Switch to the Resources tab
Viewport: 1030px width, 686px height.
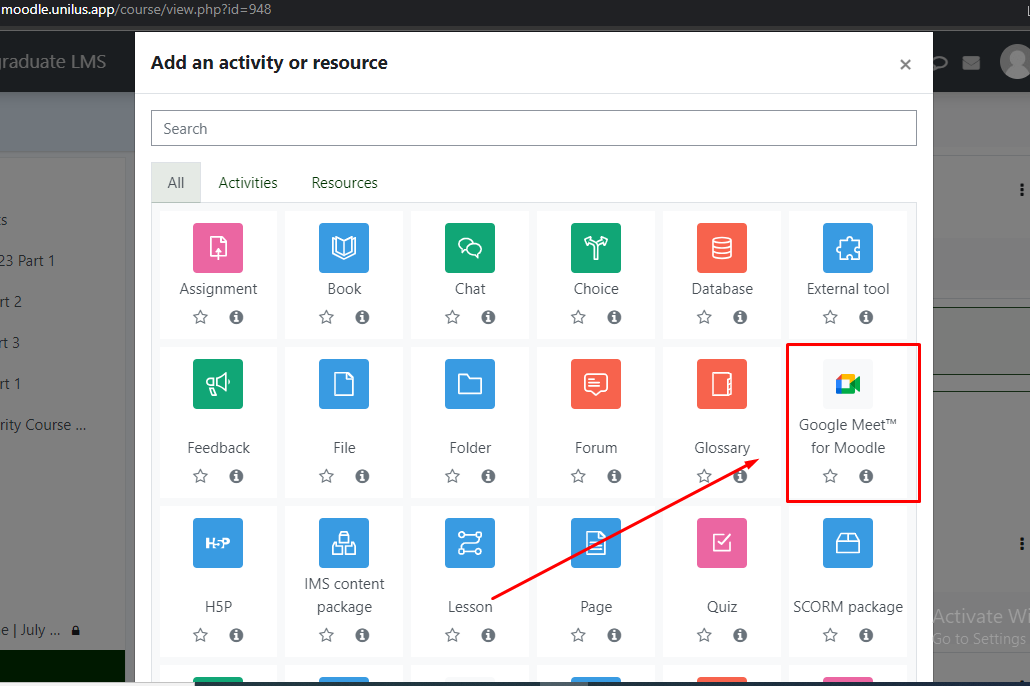pyautogui.click(x=344, y=183)
